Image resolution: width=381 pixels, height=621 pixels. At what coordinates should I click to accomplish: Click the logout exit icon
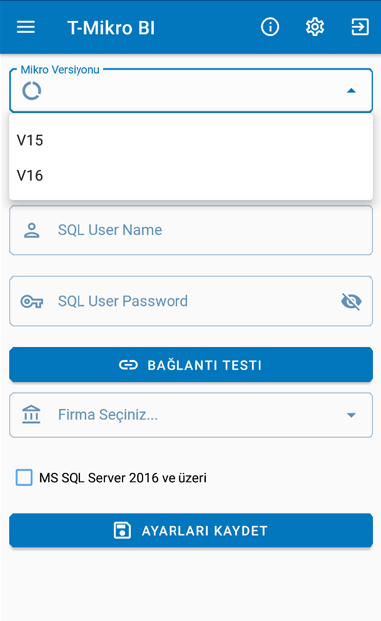[360, 27]
